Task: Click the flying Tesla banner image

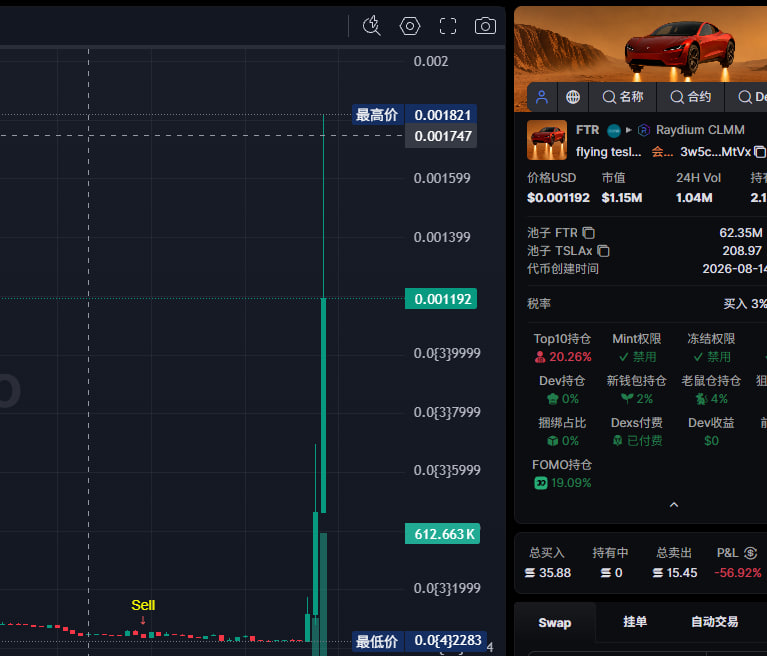Action: pyautogui.click(x=641, y=44)
